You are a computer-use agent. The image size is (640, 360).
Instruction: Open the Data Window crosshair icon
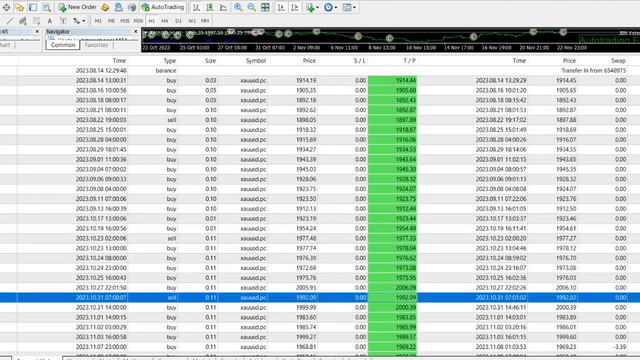[7, 7]
